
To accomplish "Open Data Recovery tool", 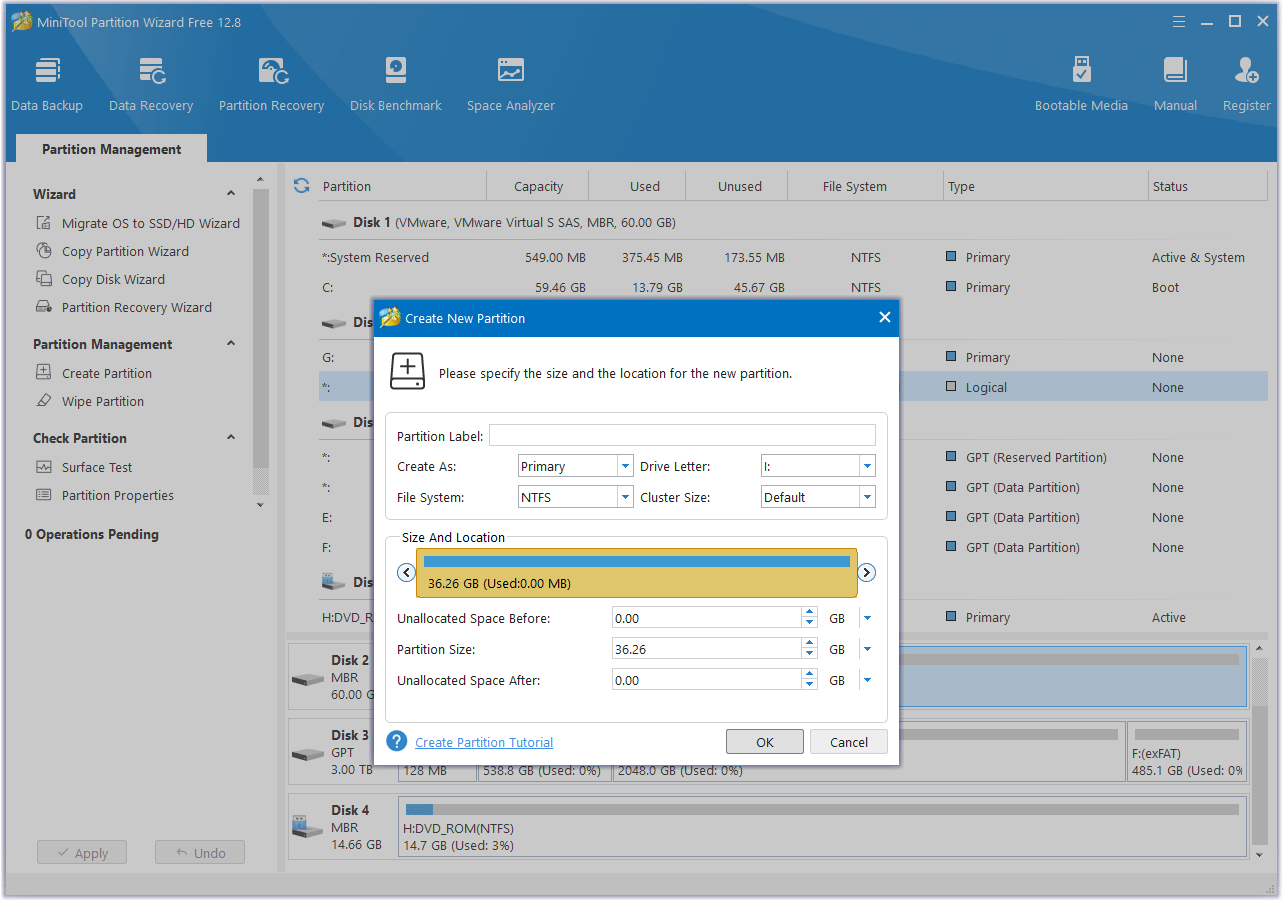I will [151, 84].
